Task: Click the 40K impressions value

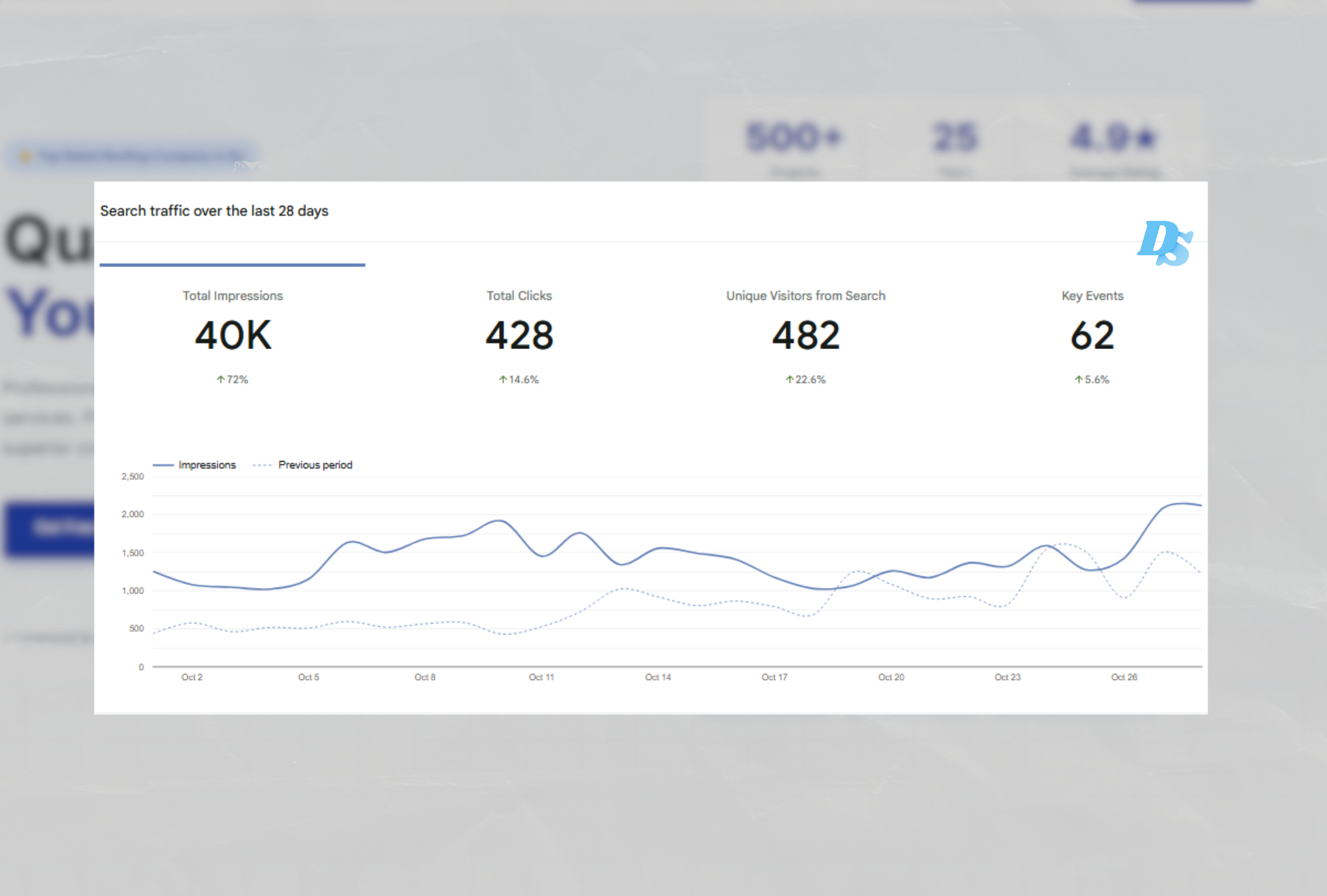Action: tap(233, 335)
